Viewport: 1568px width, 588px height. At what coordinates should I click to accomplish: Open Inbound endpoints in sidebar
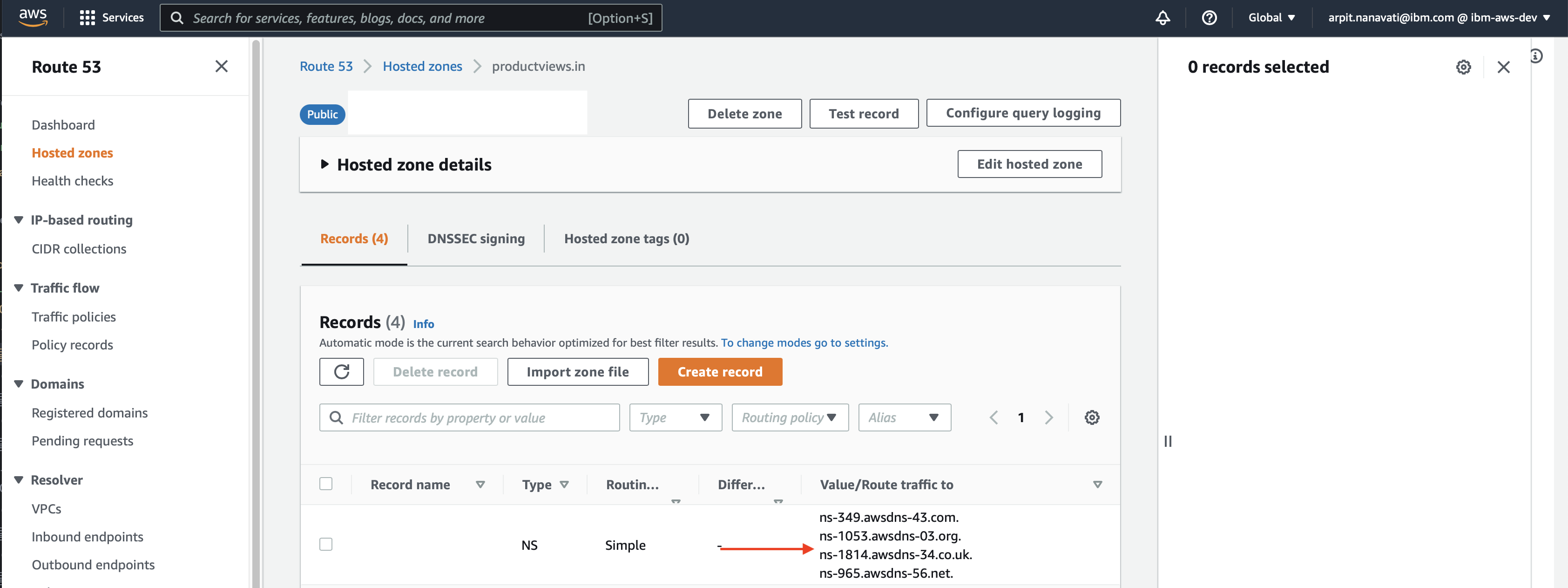tap(88, 537)
